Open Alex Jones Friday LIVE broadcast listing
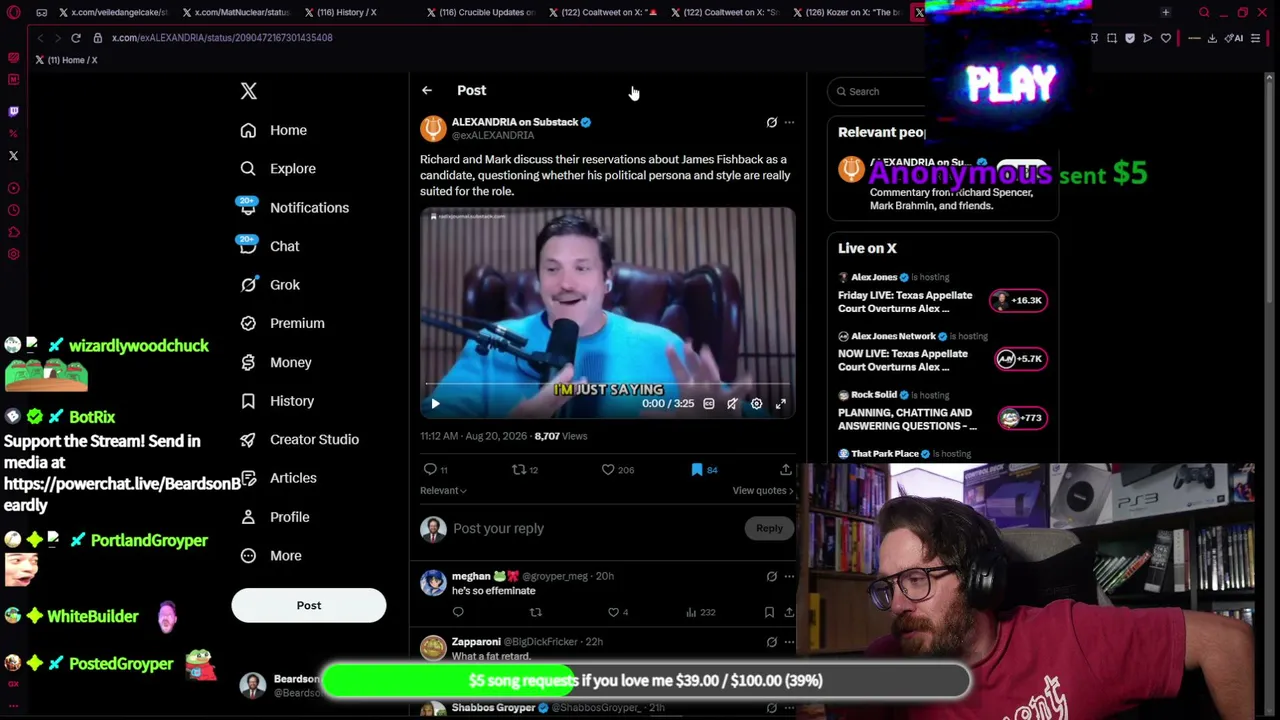Viewport: 1280px width, 720px height. coord(942,294)
